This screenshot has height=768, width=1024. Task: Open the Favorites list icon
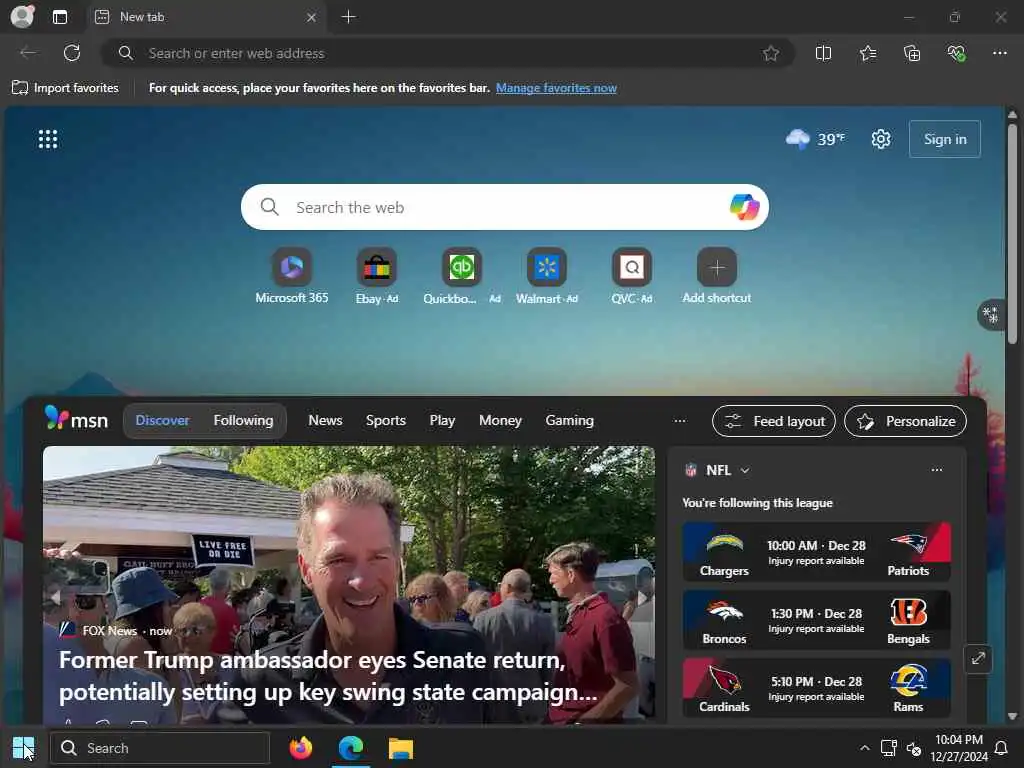pos(868,53)
